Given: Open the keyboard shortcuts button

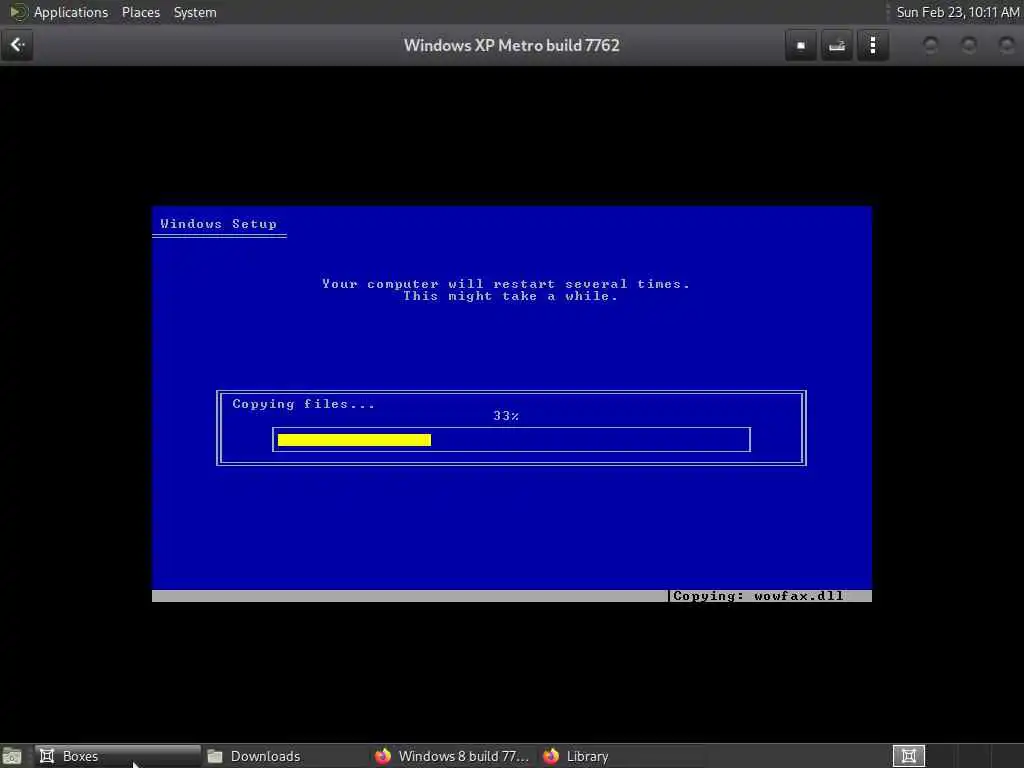Looking at the screenshot, I should coord(837,45).
